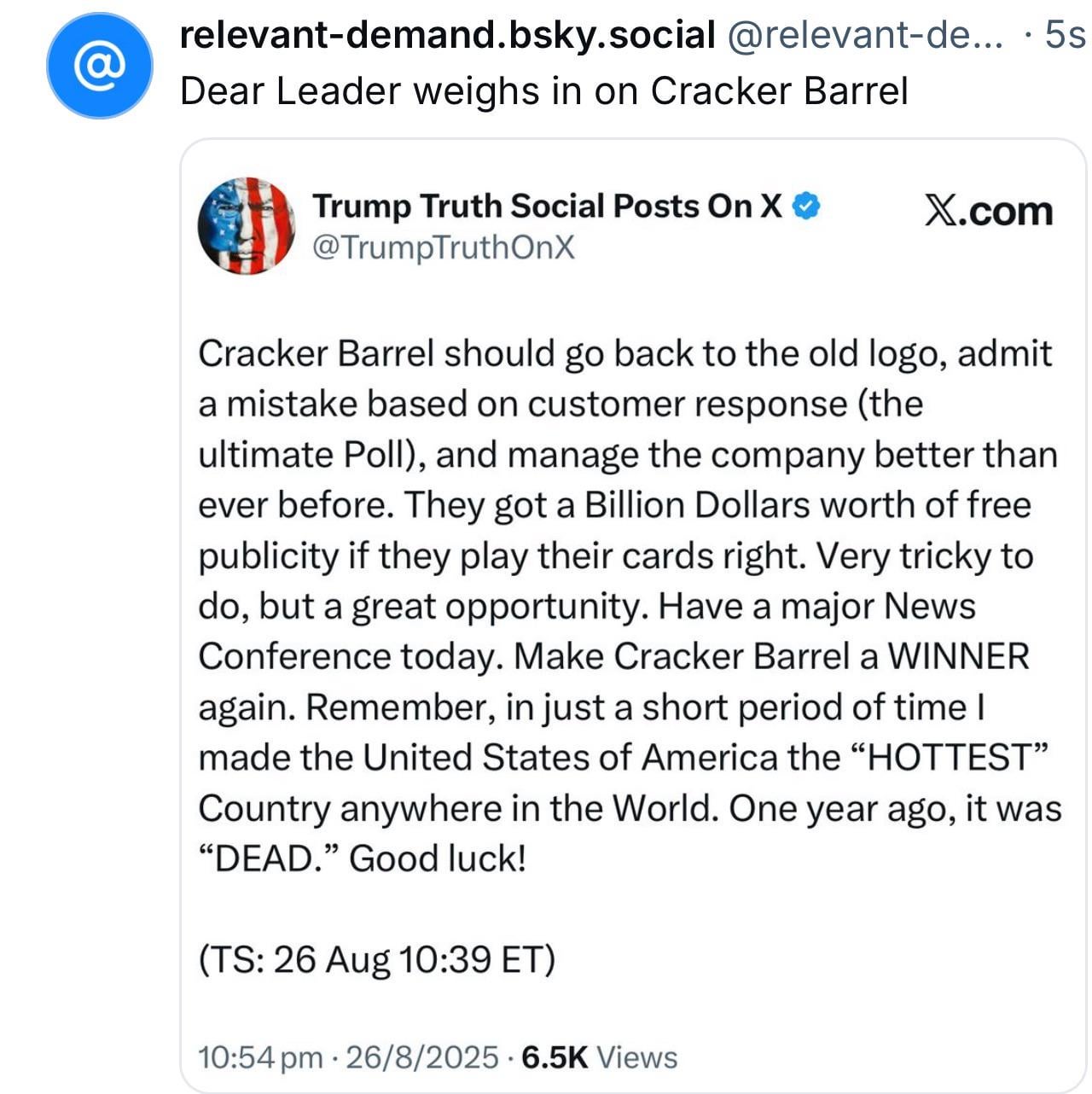Click the @TrumpTruthOnX handle
This screenshot has height=1094, width=1092.
pyautogui.click(x=444, y=247)
